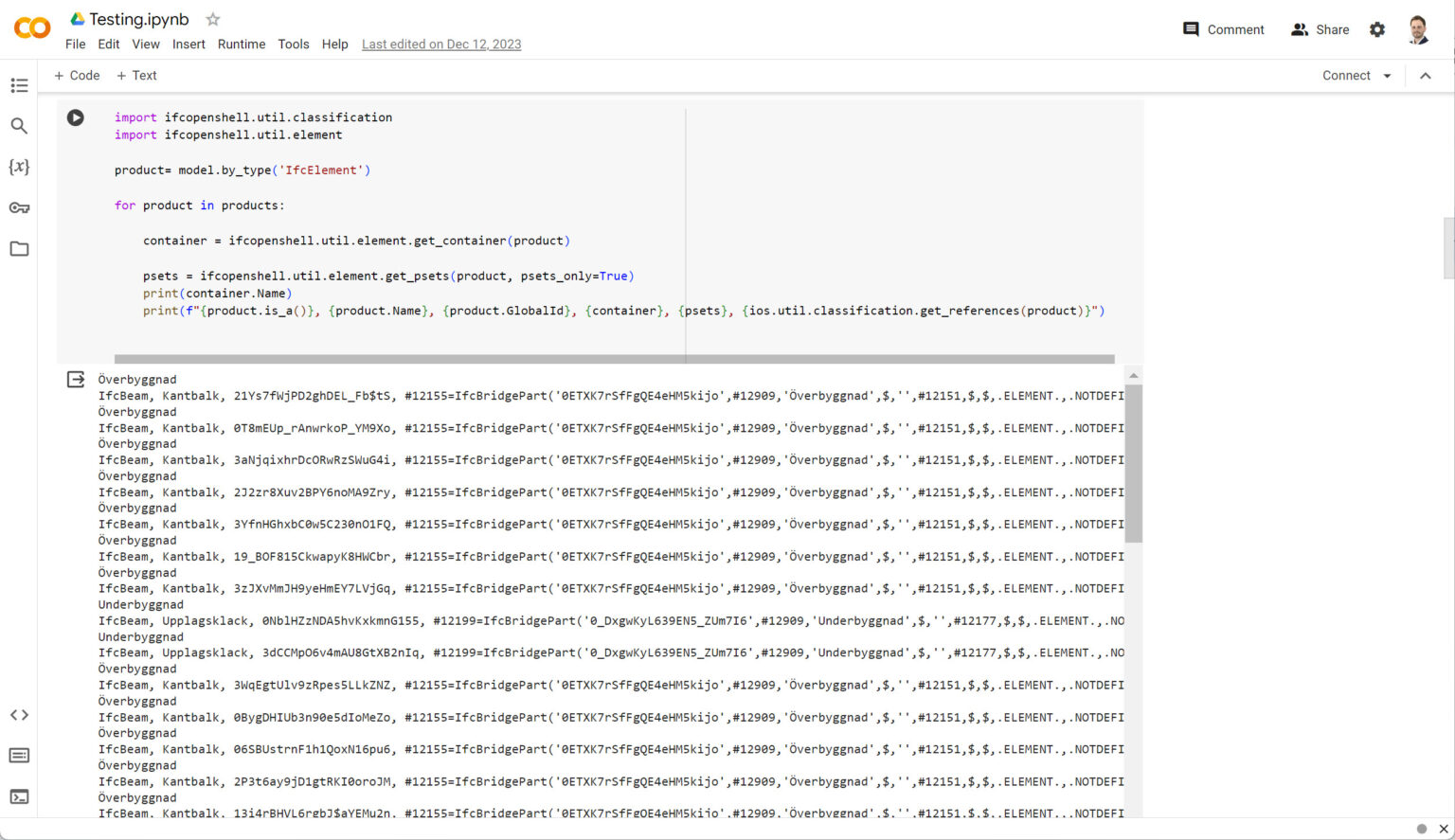Viewport: 1455px width, 840px height.
Task: Add a new code cell
Action: [76, 75]
